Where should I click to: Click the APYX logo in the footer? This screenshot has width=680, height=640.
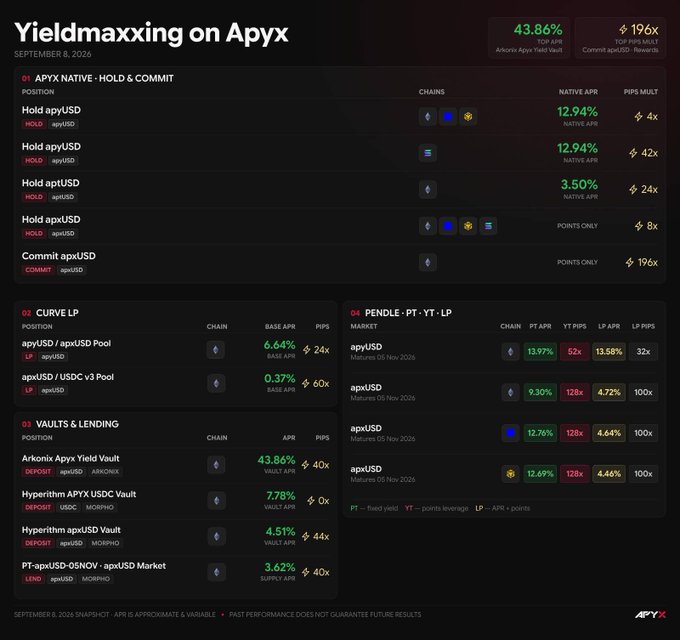tap(650, 614)
